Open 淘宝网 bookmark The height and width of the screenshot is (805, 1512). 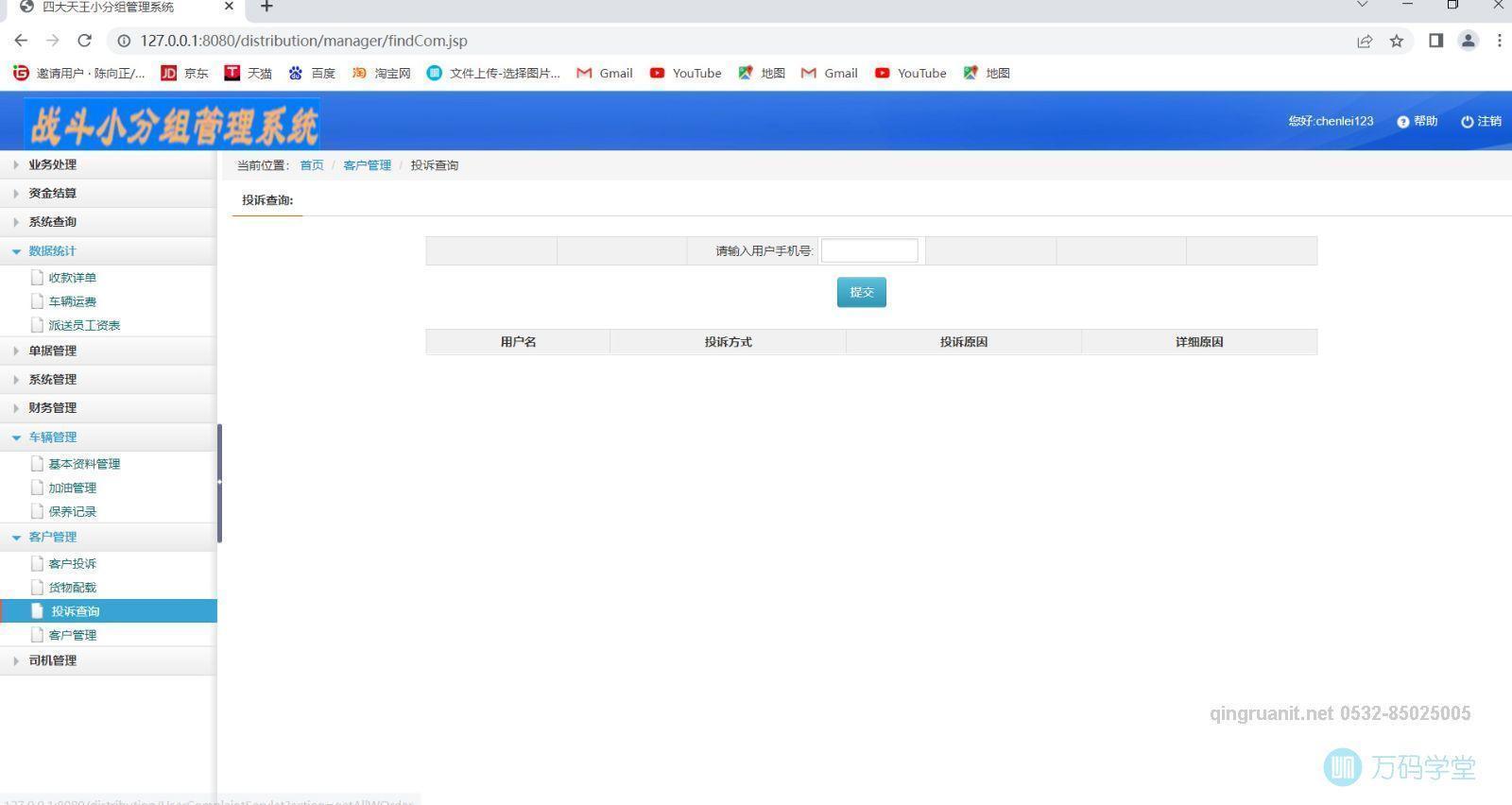381,73
